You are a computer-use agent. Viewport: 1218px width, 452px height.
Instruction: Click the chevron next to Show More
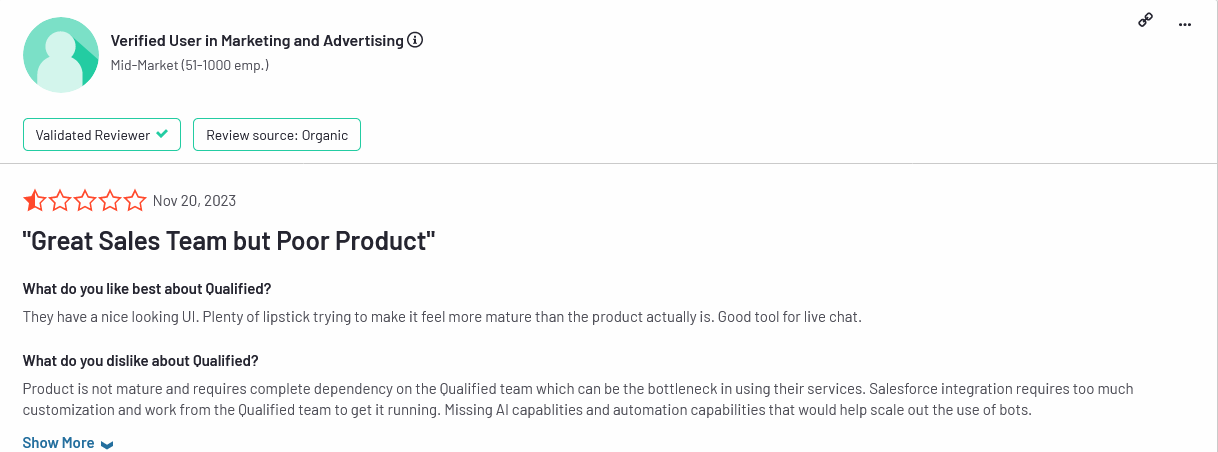click(107, 444)
